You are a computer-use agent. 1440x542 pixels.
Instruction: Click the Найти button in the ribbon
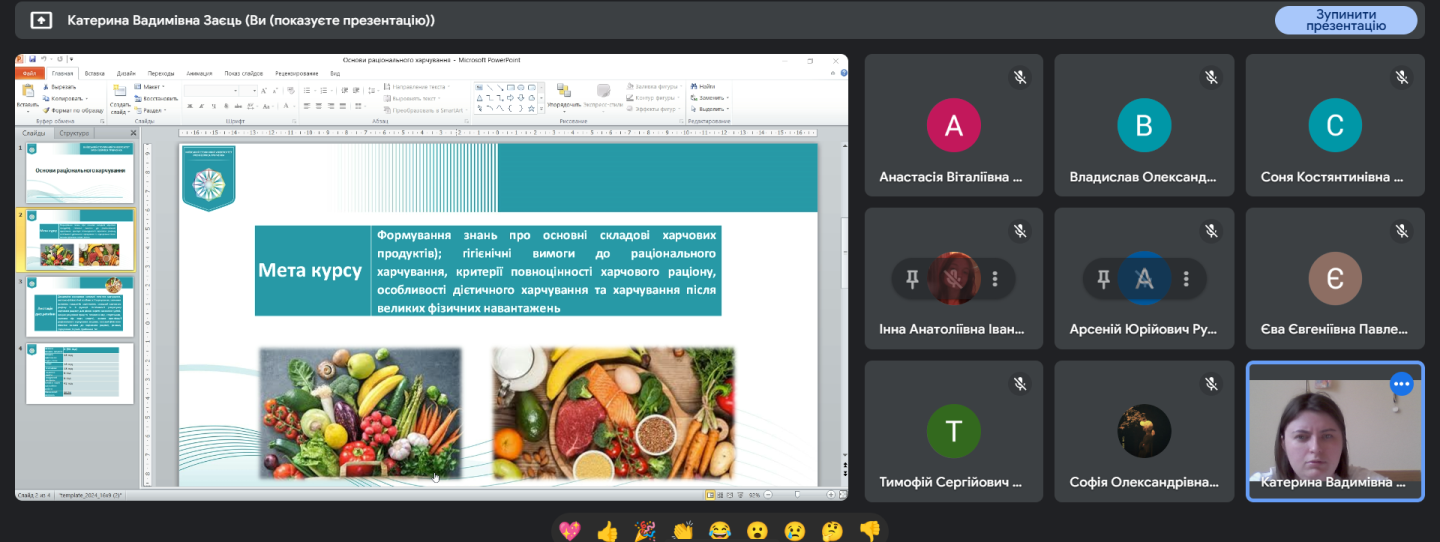[x=706, y=87]
